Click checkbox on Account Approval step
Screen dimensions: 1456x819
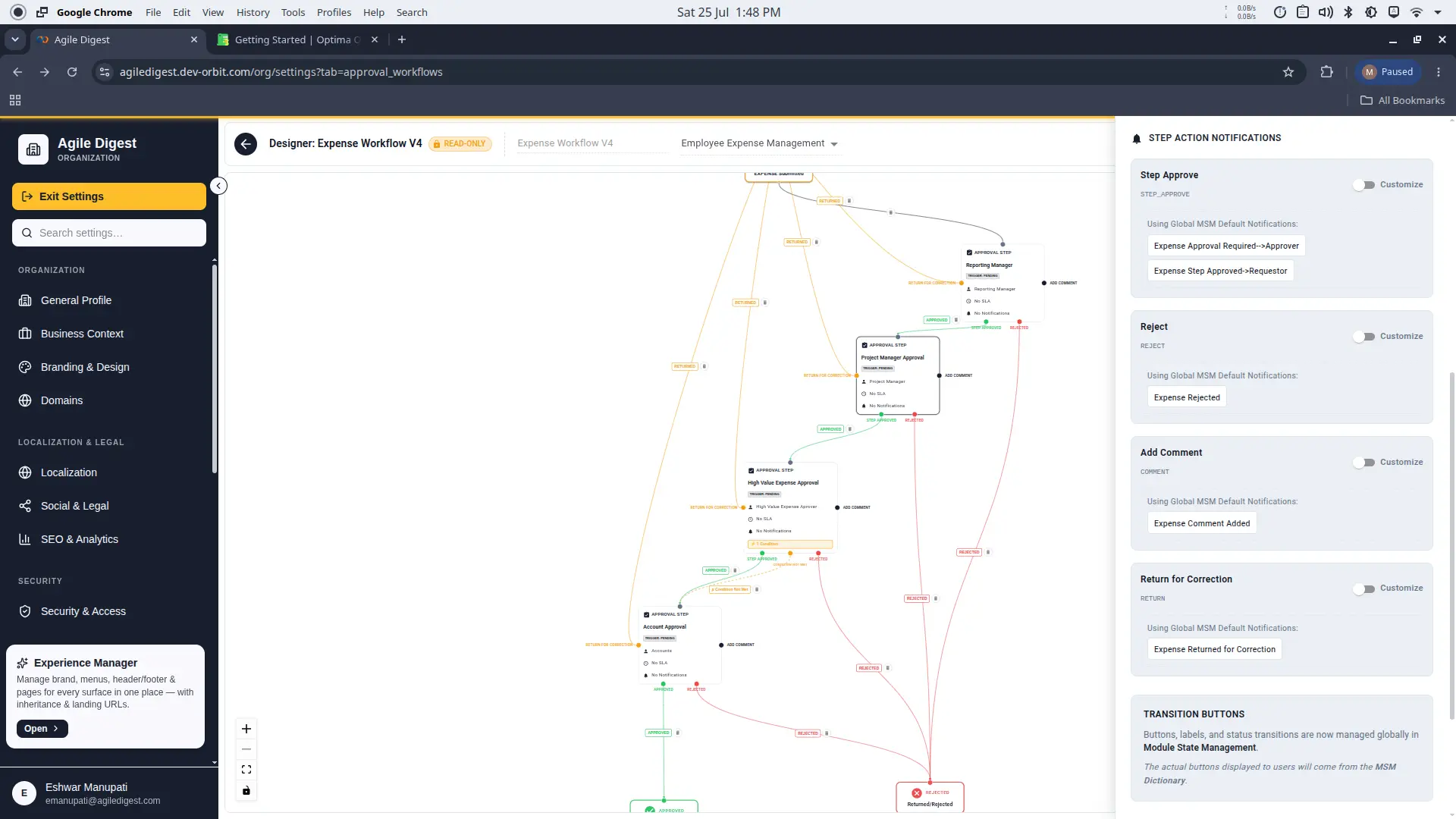point(646,615)
